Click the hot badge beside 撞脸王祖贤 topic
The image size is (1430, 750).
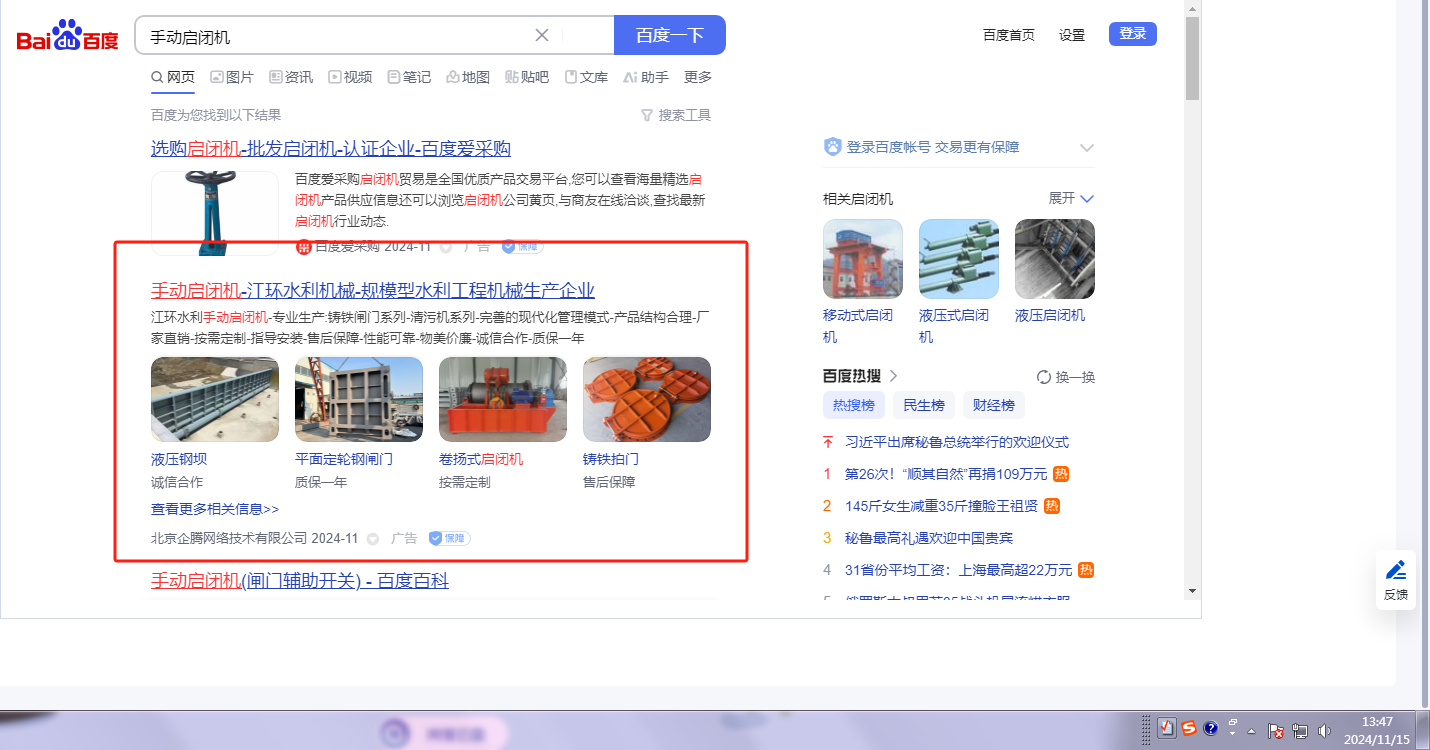pyautogui.click(x=1052, y=506)
